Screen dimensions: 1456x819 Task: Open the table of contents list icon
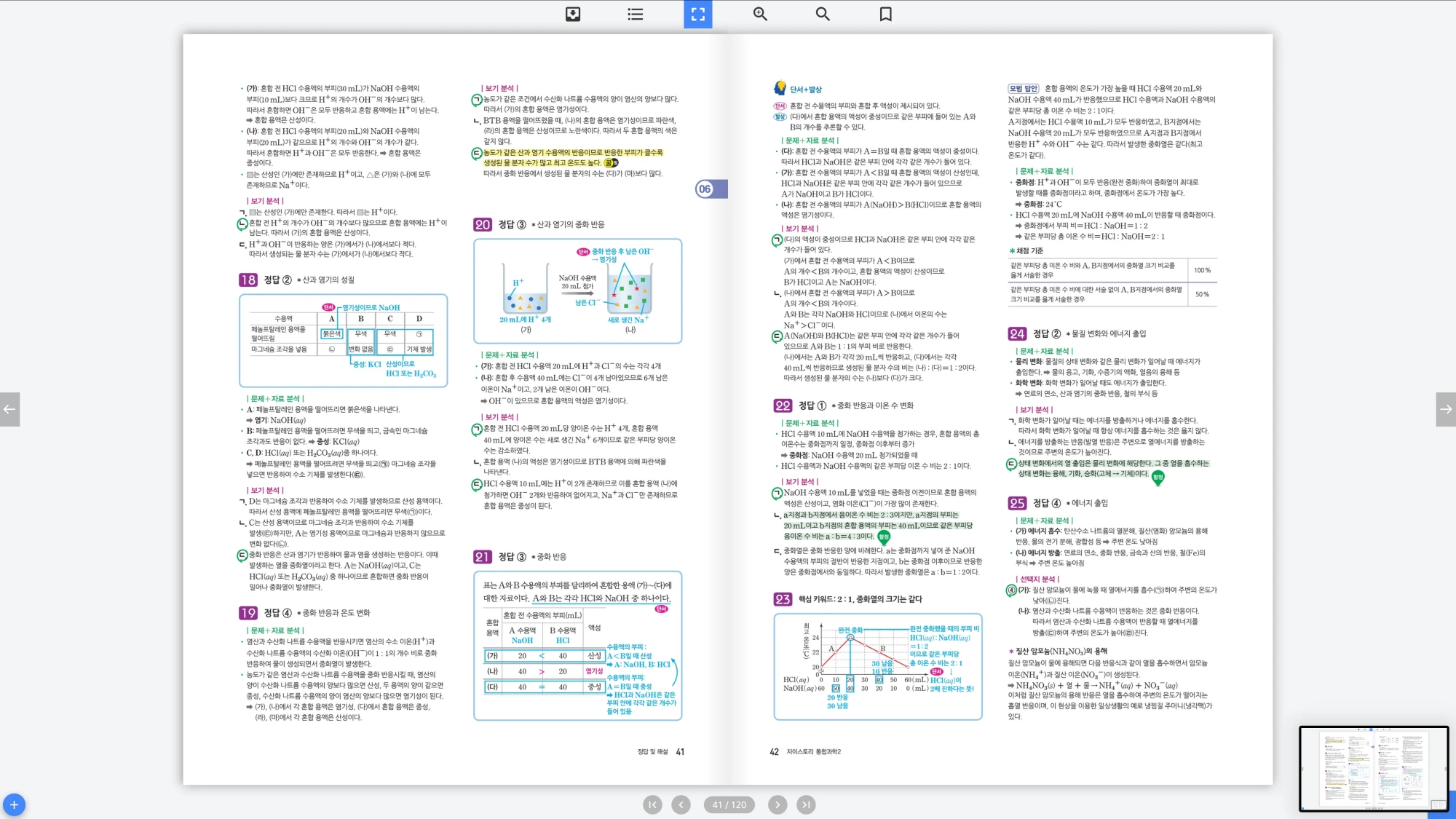click(x=636, y=14)
